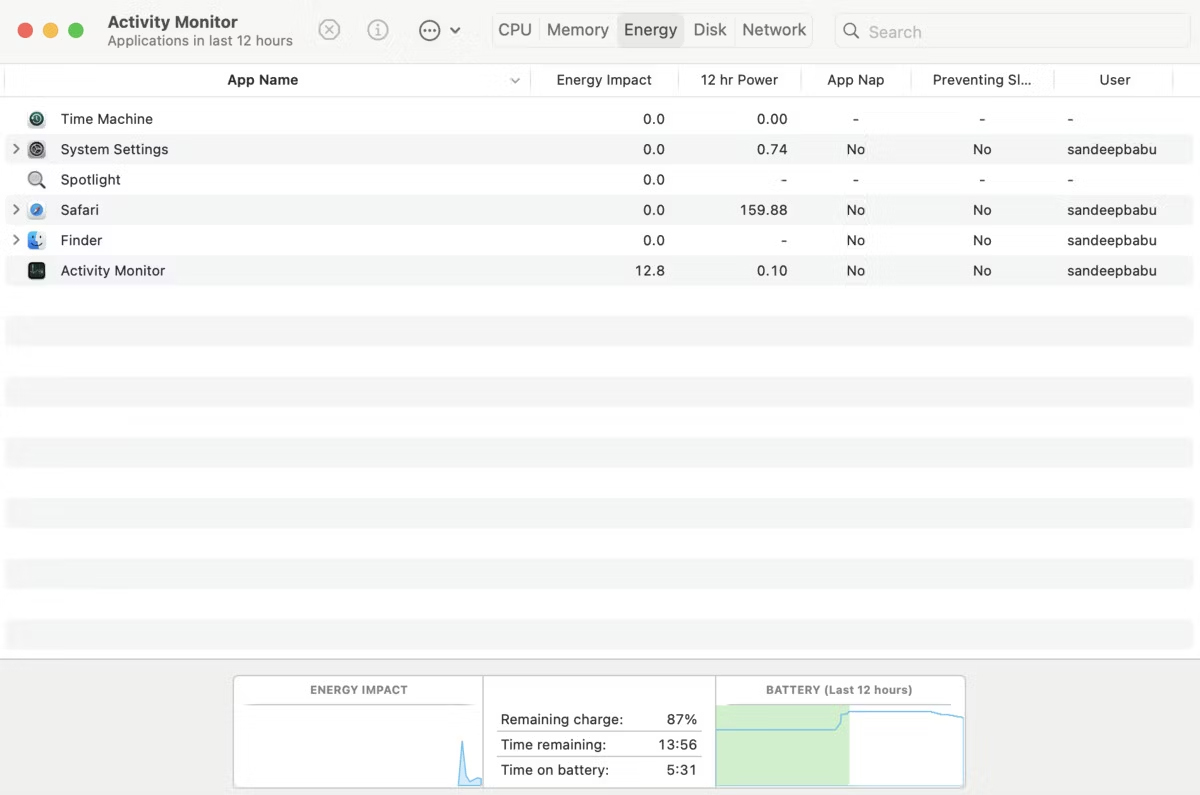The image size is (1200, 795).
Task: Expand the Safari process group
Action: coord(15,210)
